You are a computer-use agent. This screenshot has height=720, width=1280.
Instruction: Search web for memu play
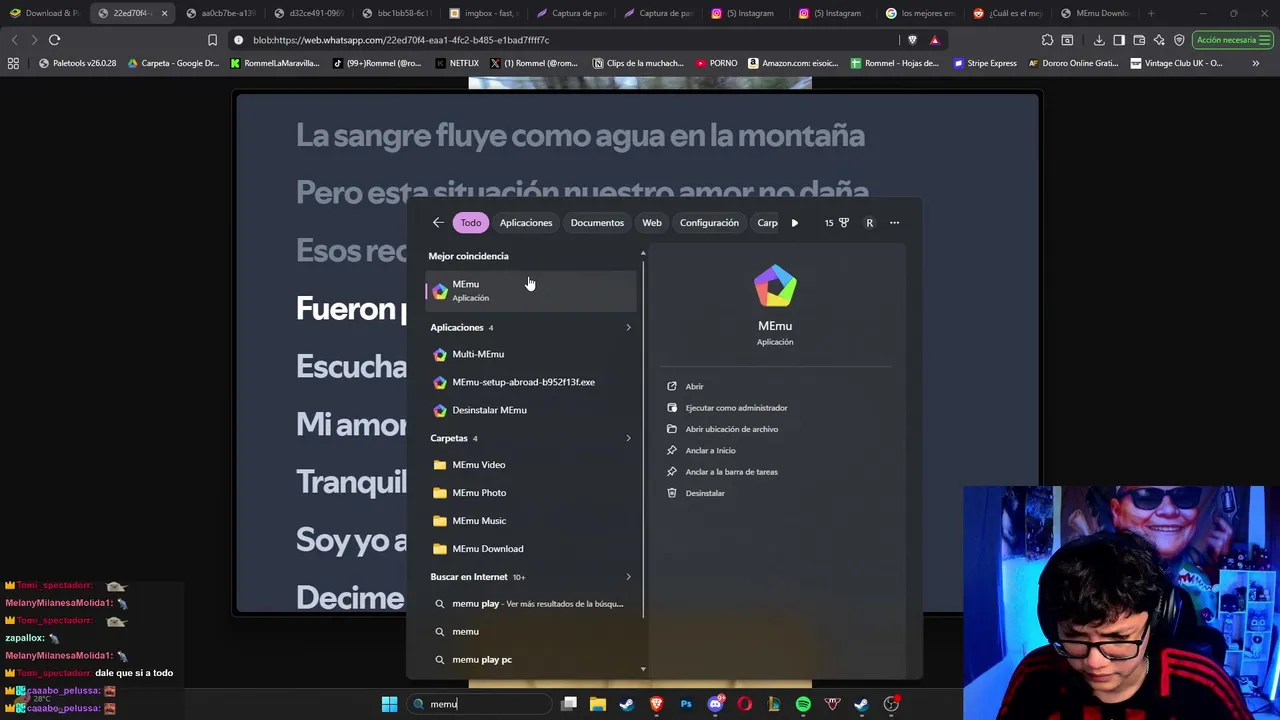(530, 604)
